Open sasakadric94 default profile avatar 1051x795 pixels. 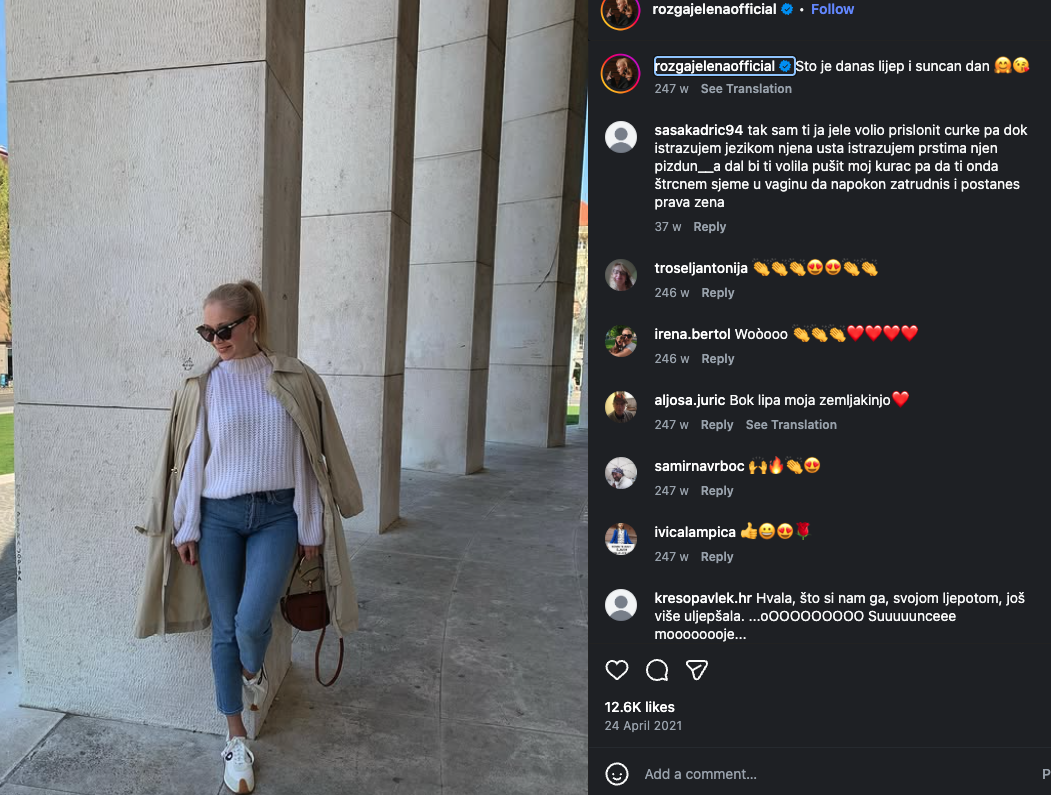621,137
